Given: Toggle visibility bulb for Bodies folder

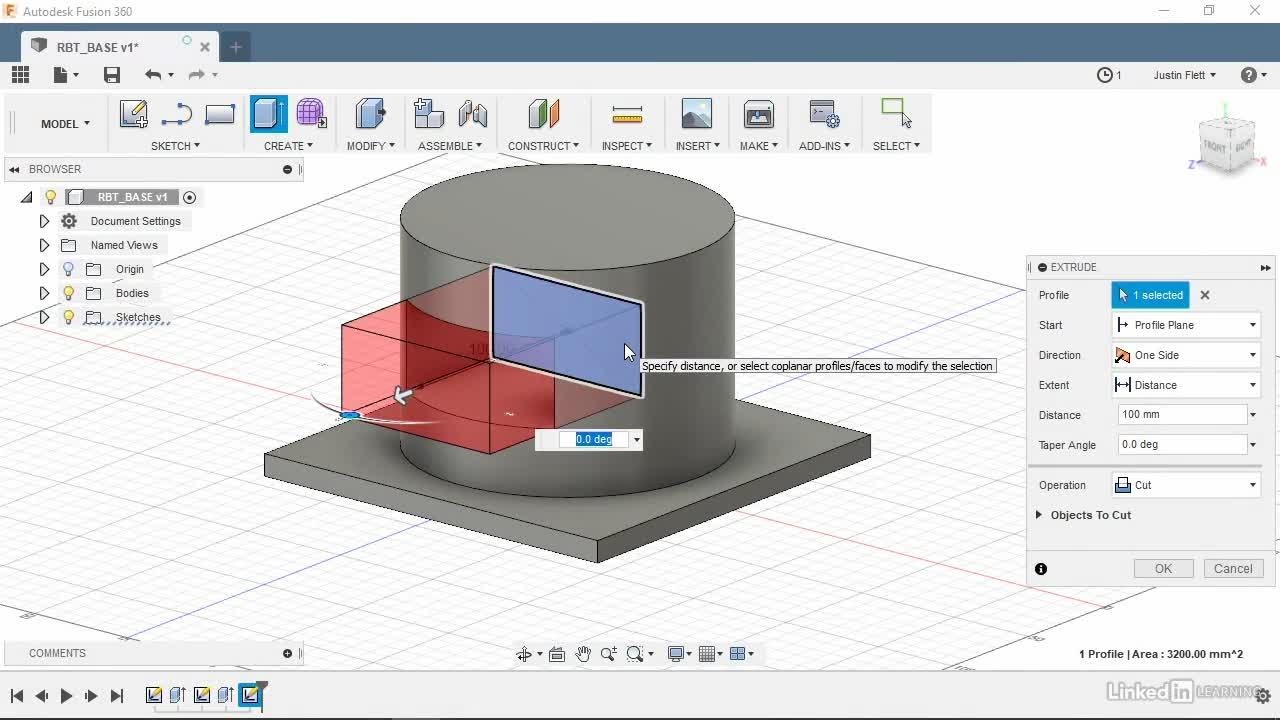Looking at the screenshot, I should pyautogui.click(x=68, y=293).
